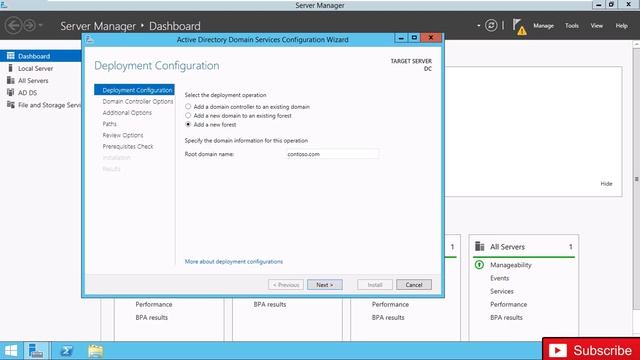Screen dimensions: 640x360
Task: Open the notifications flag with warning
Action: tap(519, 27)
